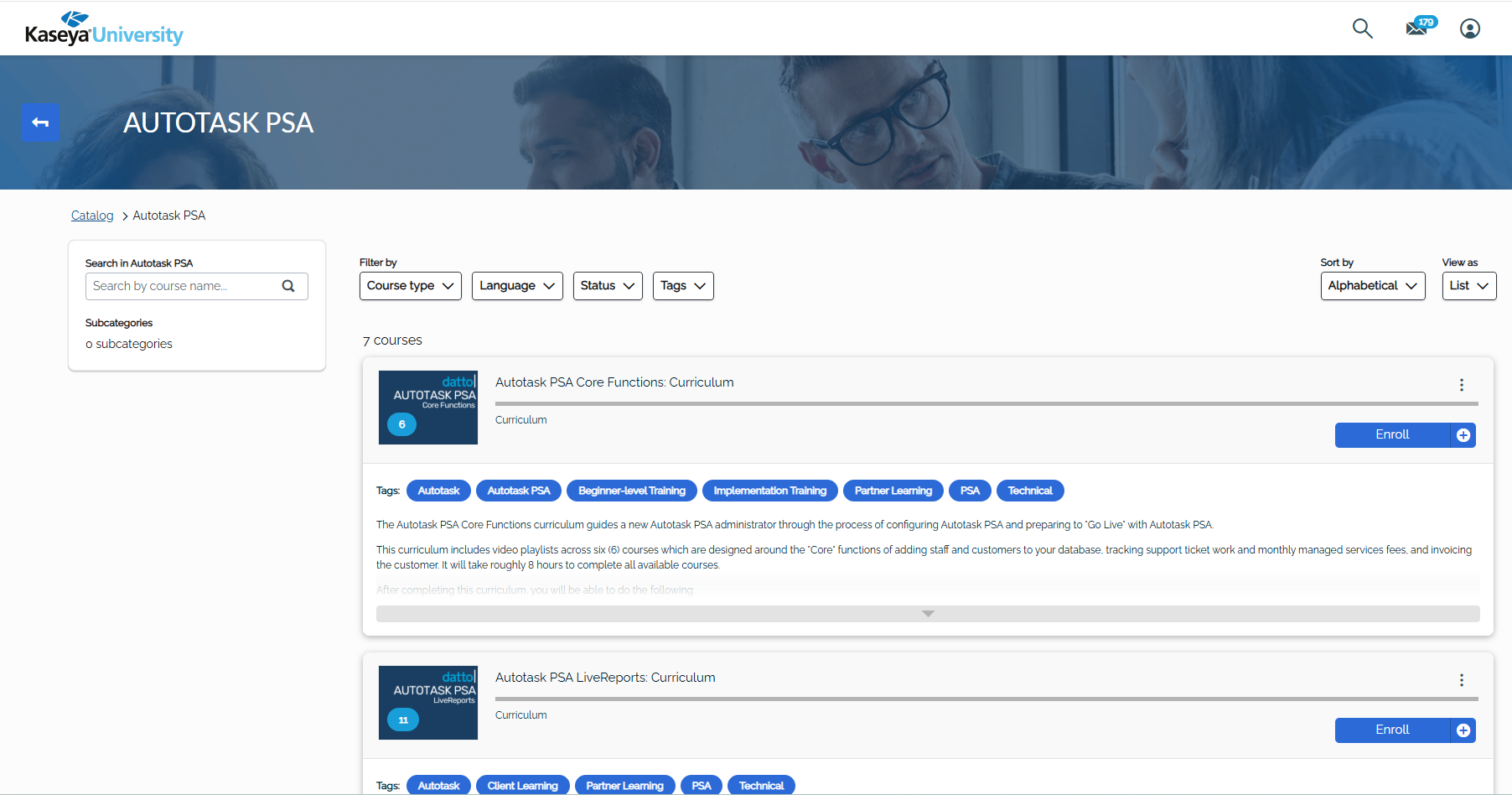The width and height of the screenshot is (1512, 795).
Task: Open the Language filter dropdown
Action: (x=516, y=286)
